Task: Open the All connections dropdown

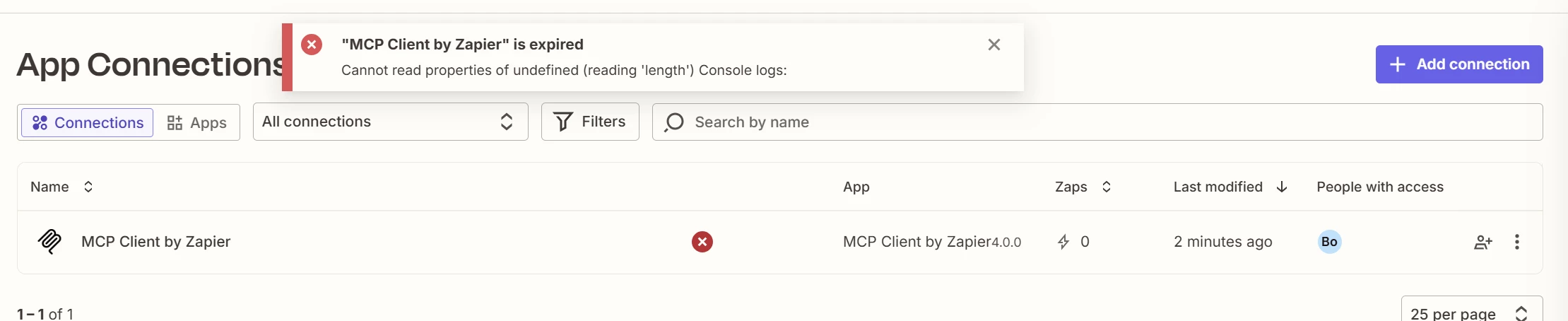Action: pyautogui.click(x=390, y=122)
